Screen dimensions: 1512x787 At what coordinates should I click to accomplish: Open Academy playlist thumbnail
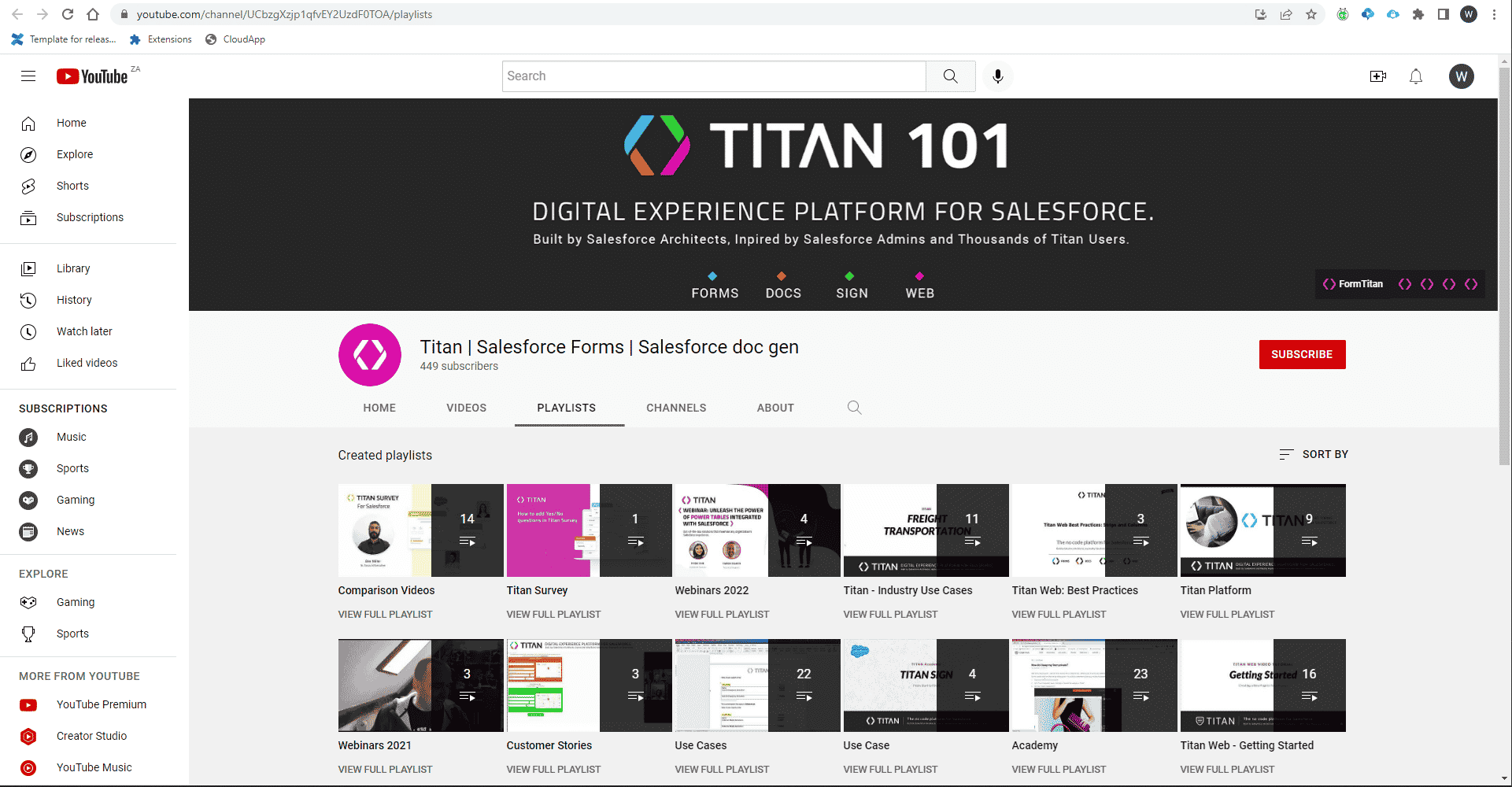[1095, 685]
